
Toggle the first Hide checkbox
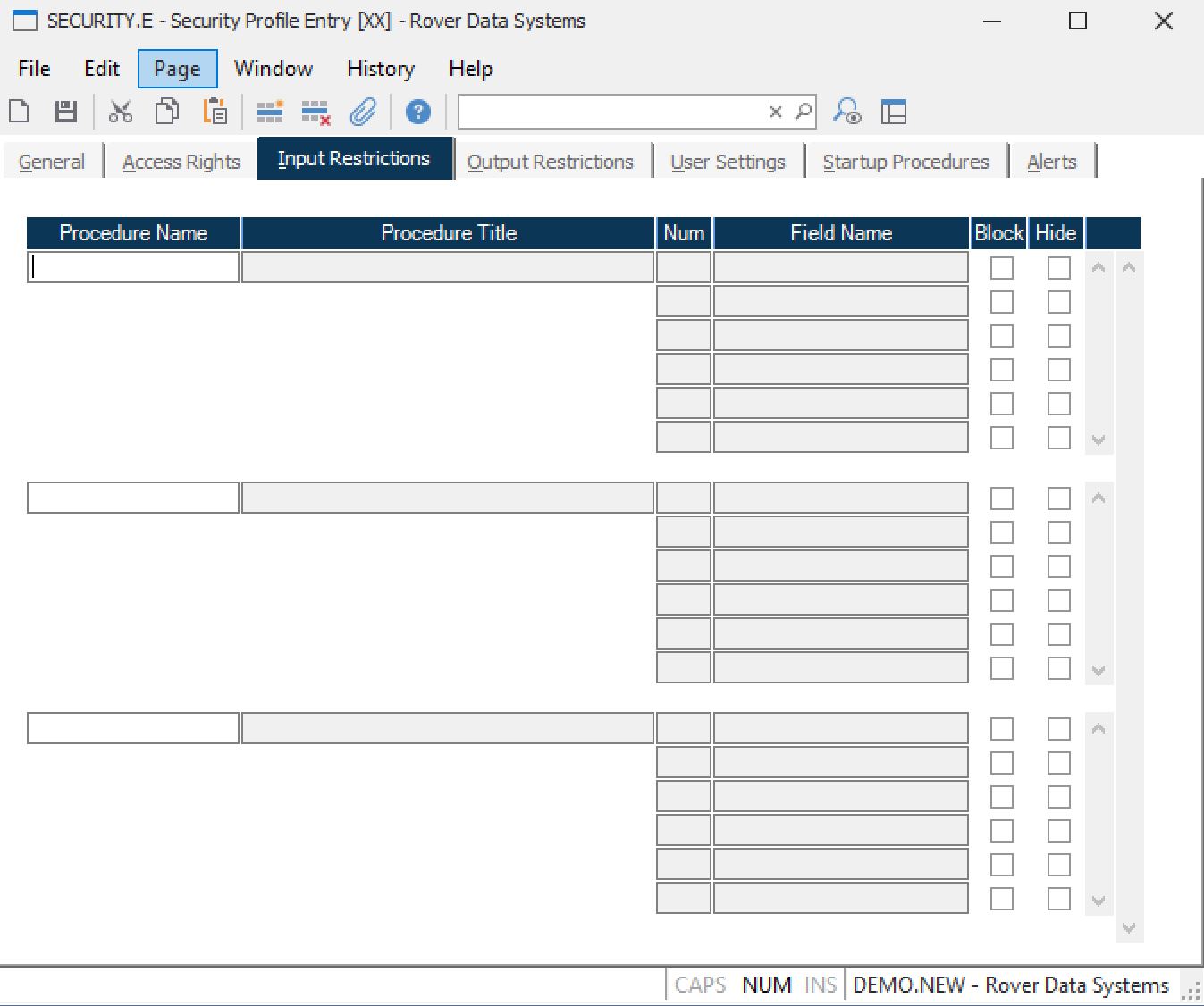1058,268
